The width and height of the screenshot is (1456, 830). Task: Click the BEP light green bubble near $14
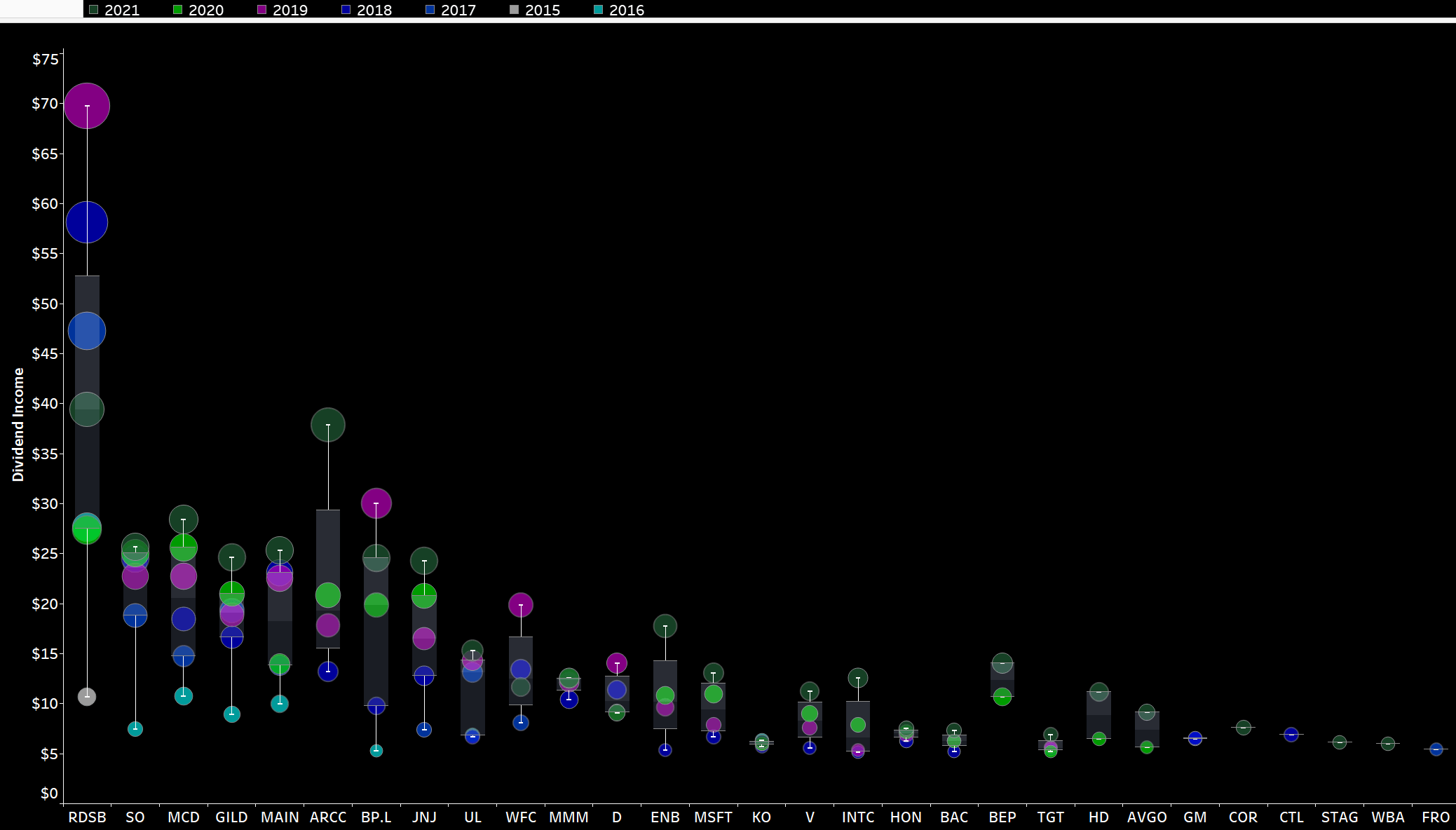(x=1002, y=662)
